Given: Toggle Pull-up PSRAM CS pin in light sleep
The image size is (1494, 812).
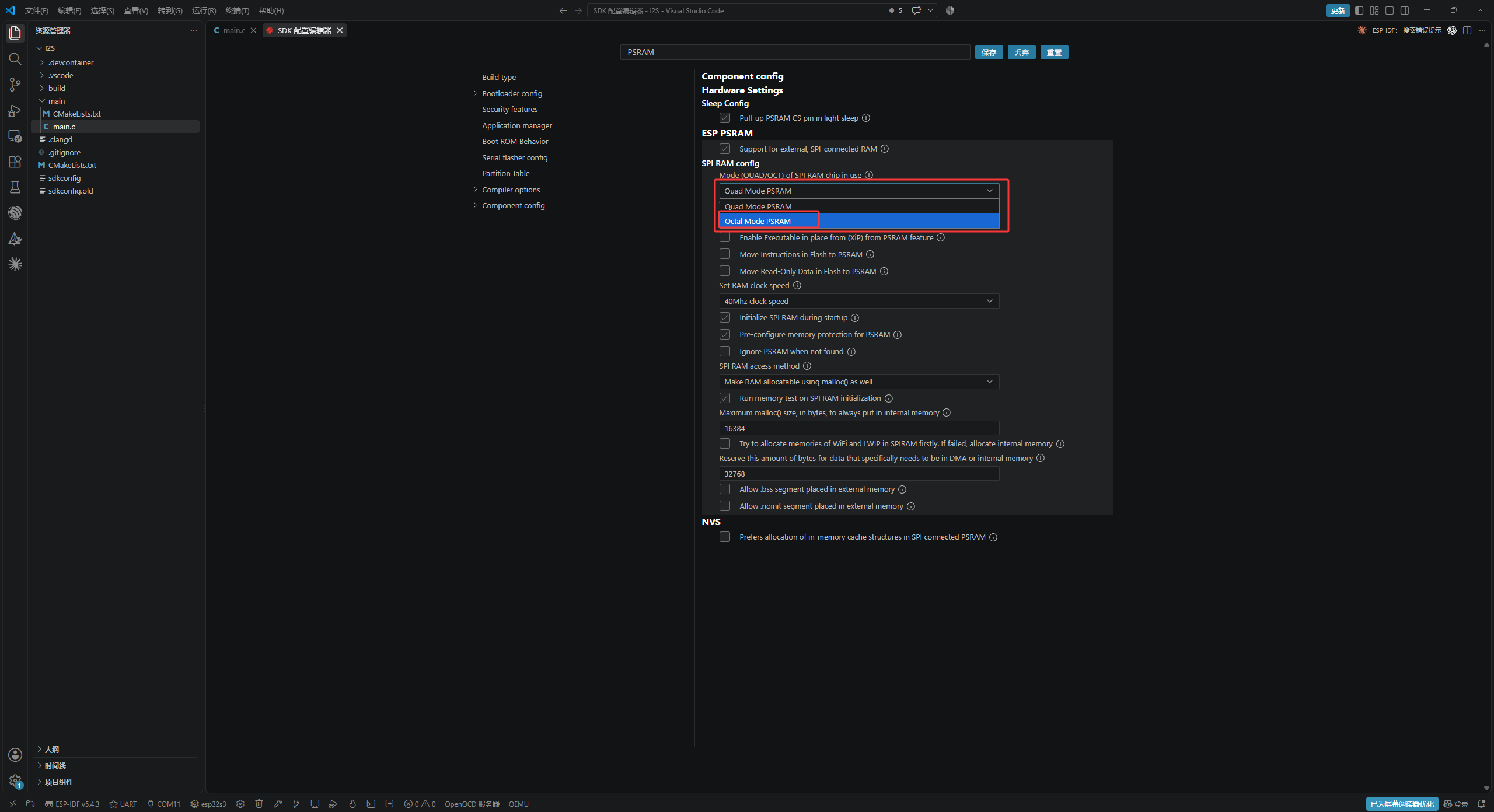Looking at the screenshot, I should click(725, 118).
